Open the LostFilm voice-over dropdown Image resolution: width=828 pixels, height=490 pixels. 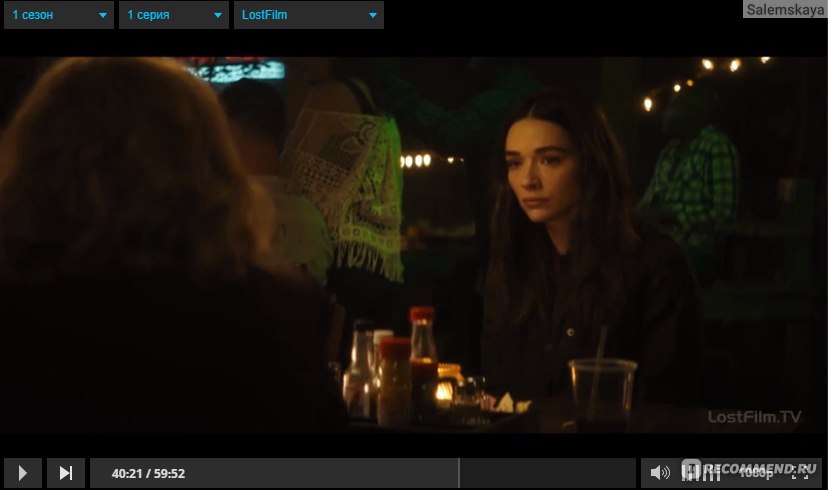[x=309, y=15]
